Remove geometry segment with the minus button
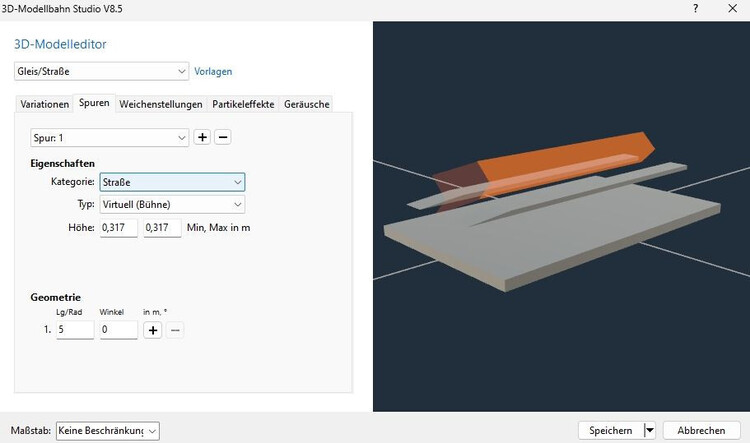 (x=174, y=329)
